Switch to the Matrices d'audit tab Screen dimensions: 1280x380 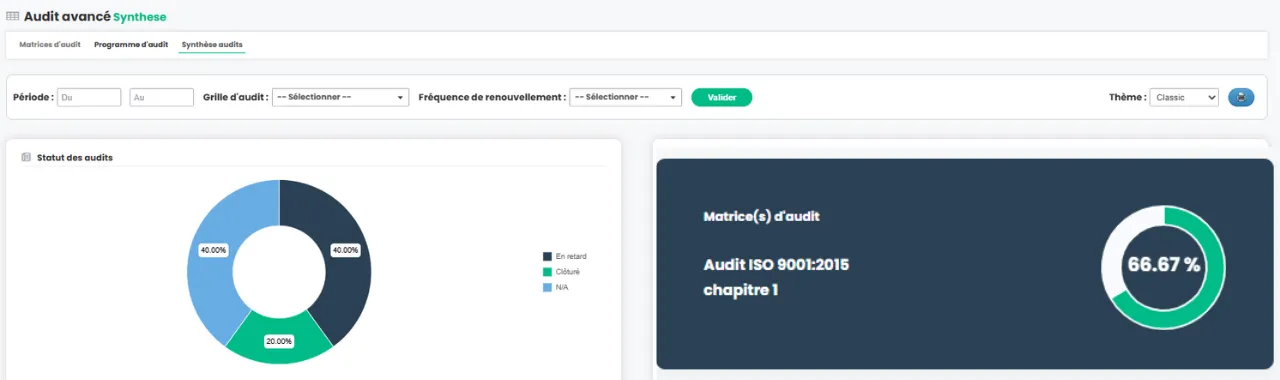[50, 45]
